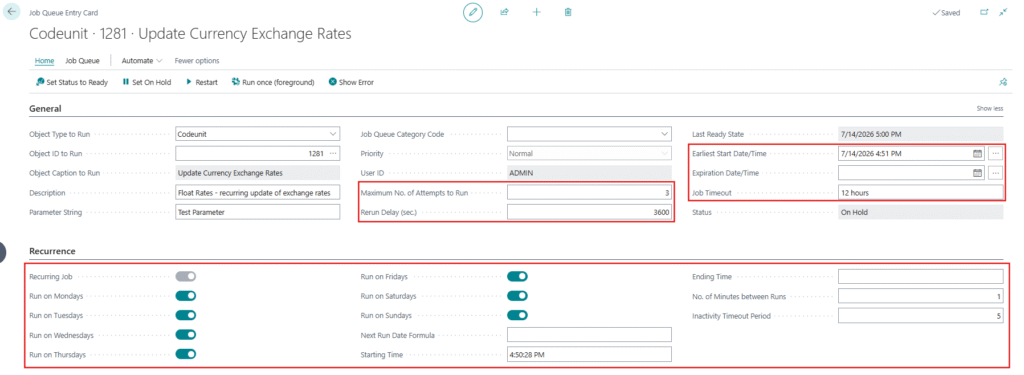Image resolution: width=1024 pixels, height=375 pixels.
Task: Click the Starting Time field
Action: 589,355
